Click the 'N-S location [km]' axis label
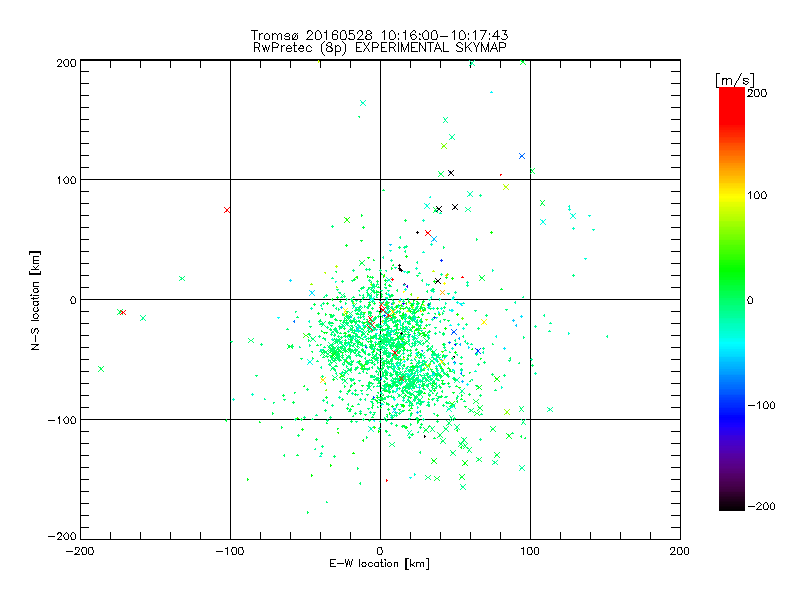 click(35, 300)
